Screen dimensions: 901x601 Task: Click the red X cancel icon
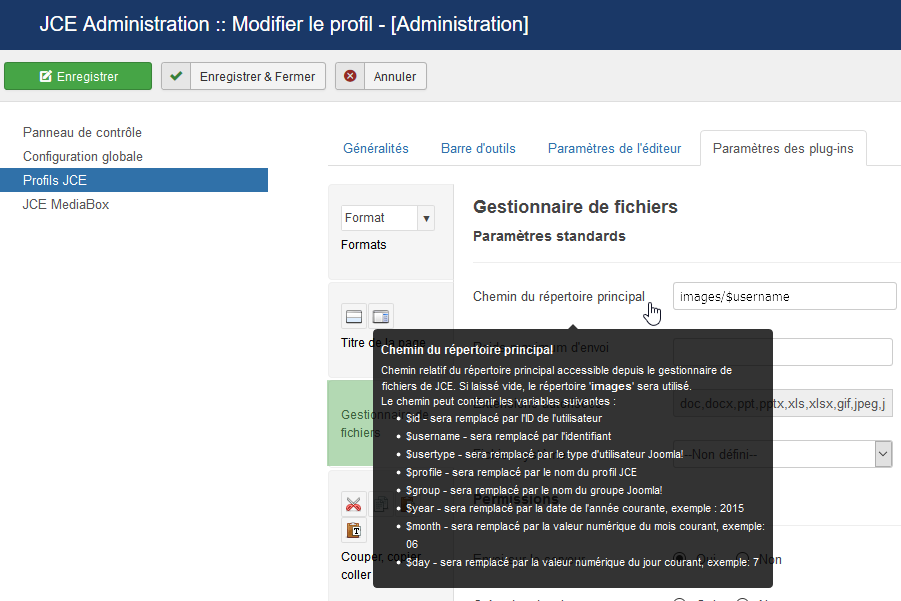point(350,76)
